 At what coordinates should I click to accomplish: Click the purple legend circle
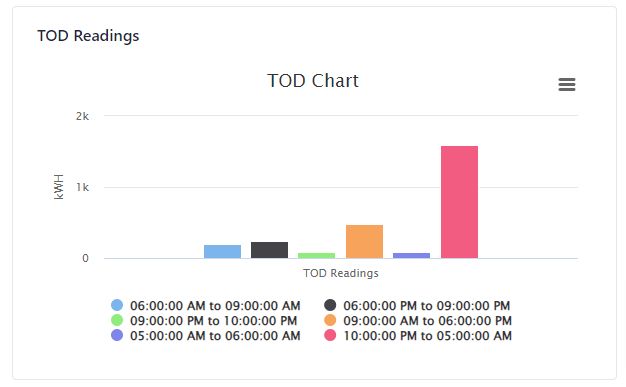point(117,335)
